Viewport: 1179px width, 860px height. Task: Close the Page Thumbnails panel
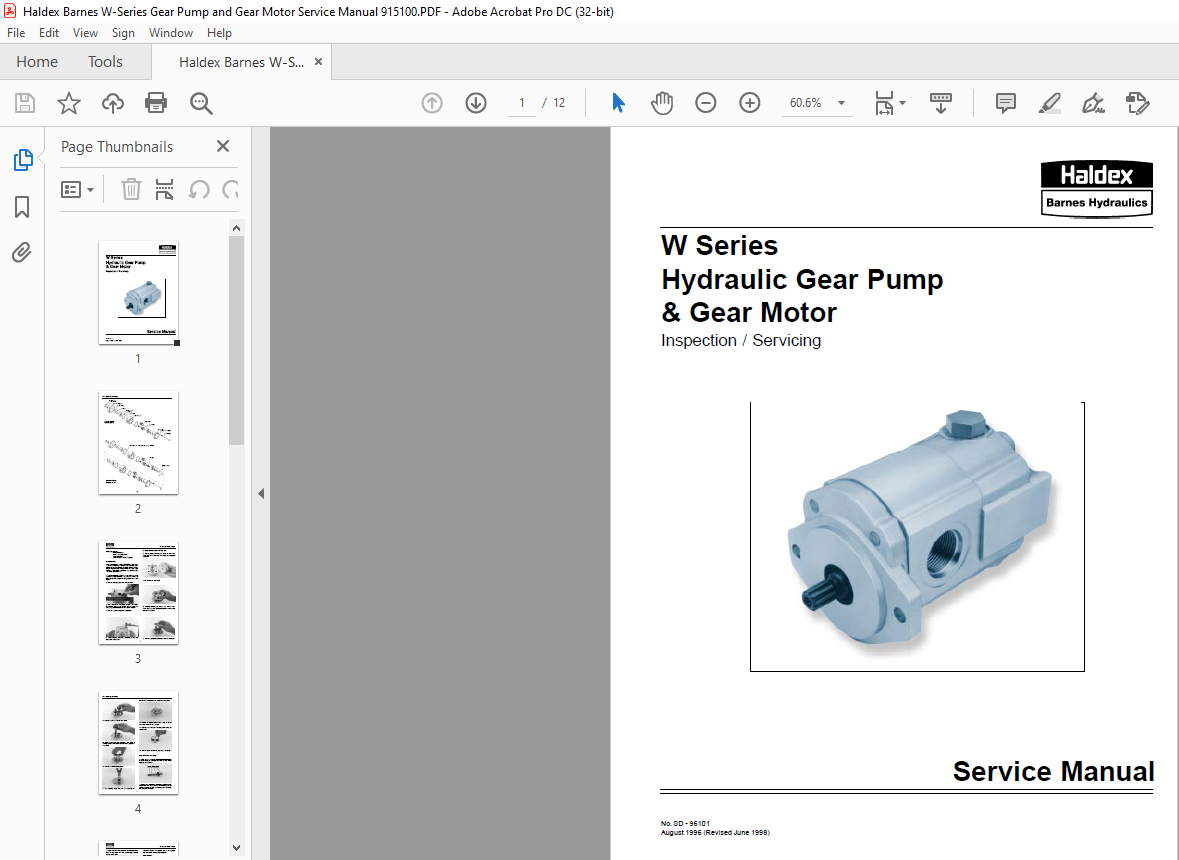[x=223, y=146]
